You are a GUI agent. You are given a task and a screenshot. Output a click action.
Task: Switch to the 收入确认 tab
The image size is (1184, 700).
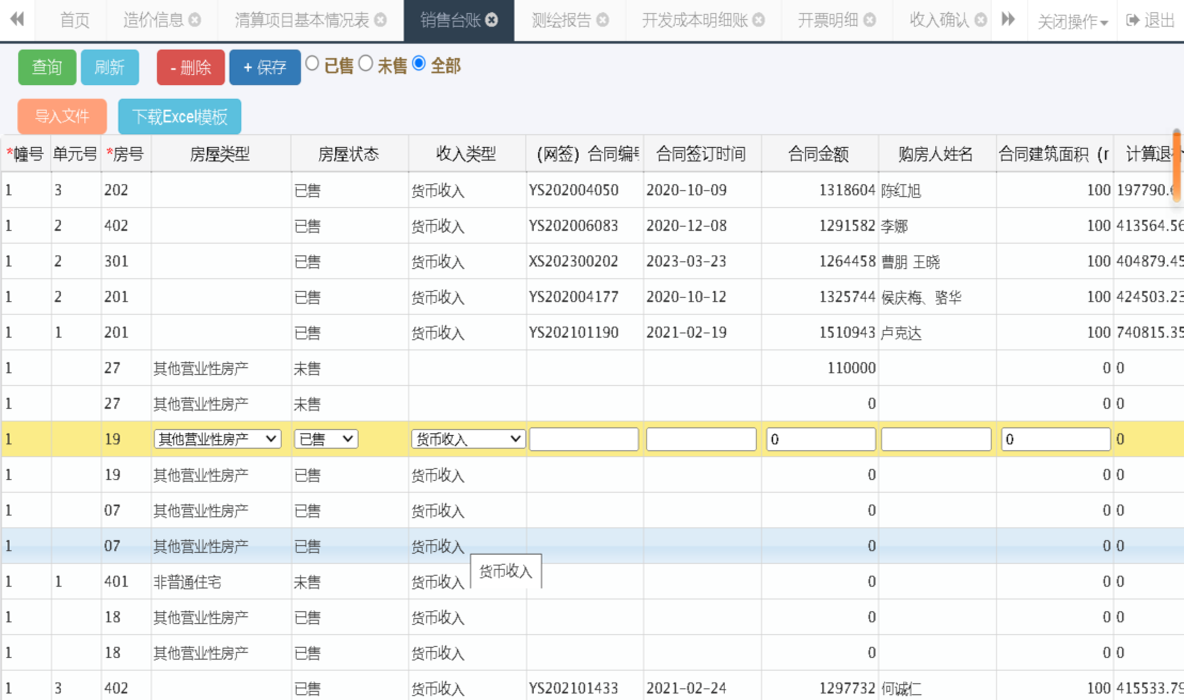[939, 20]
